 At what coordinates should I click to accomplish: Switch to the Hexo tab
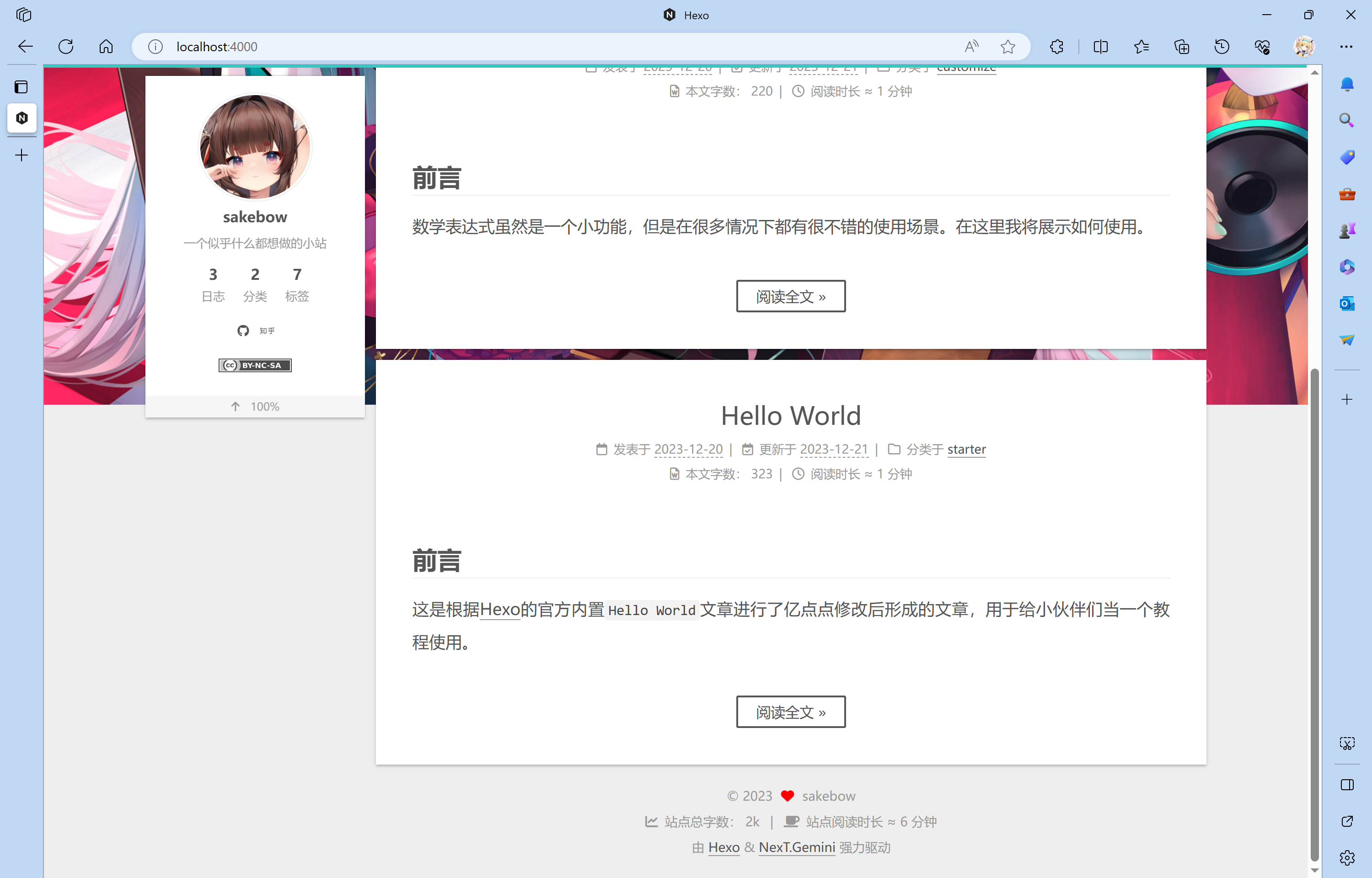click(x=21, y=118)
